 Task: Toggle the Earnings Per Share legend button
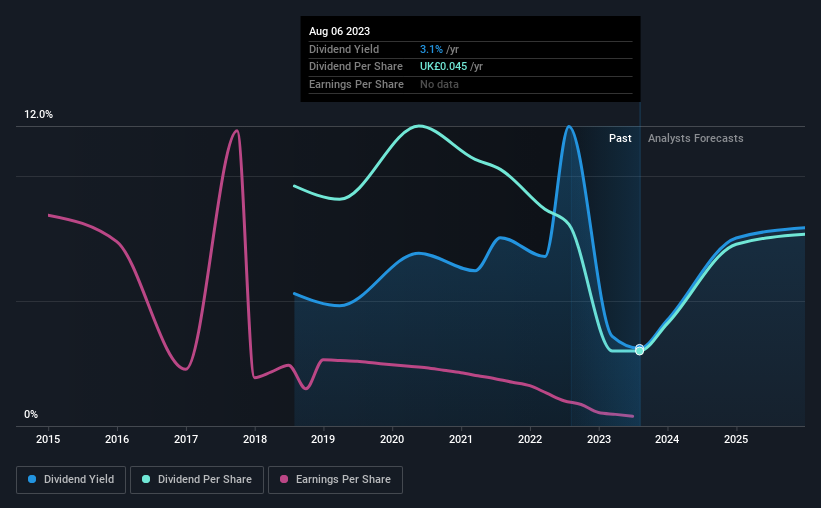pos(335,480)
